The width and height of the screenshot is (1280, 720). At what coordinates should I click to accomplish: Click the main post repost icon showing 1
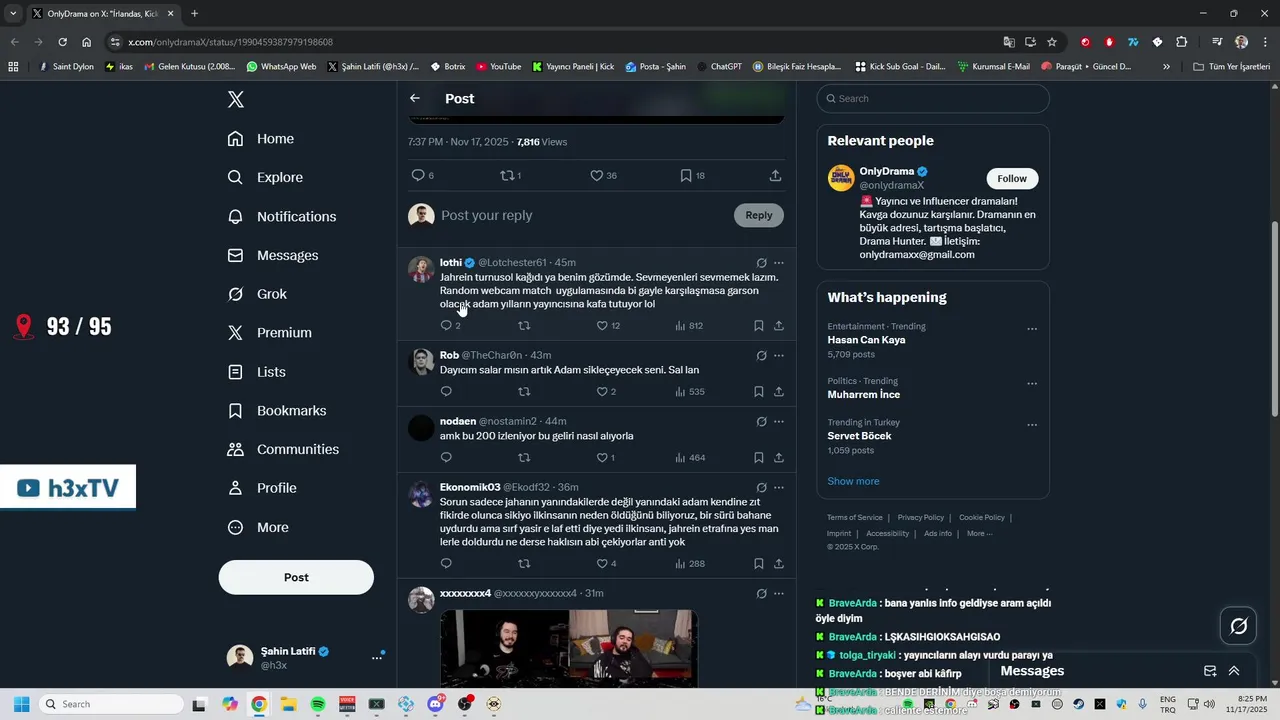510,175
